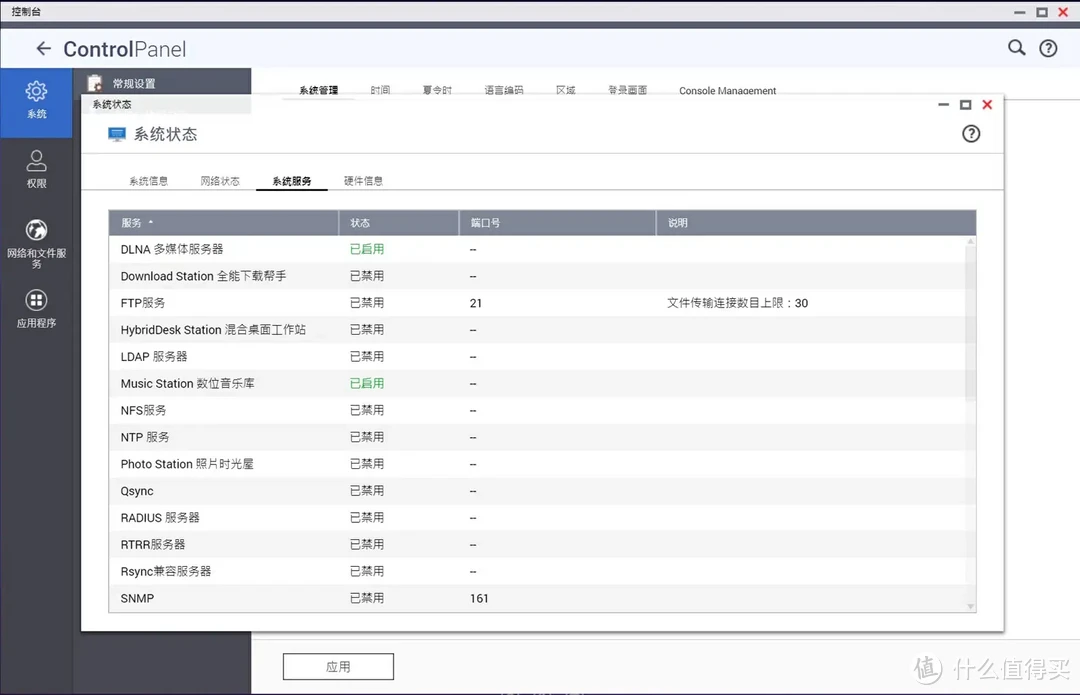This screenshot has height=695, width=1080.
Task: Disable the Music Station service
Action: tap(367, 383)
